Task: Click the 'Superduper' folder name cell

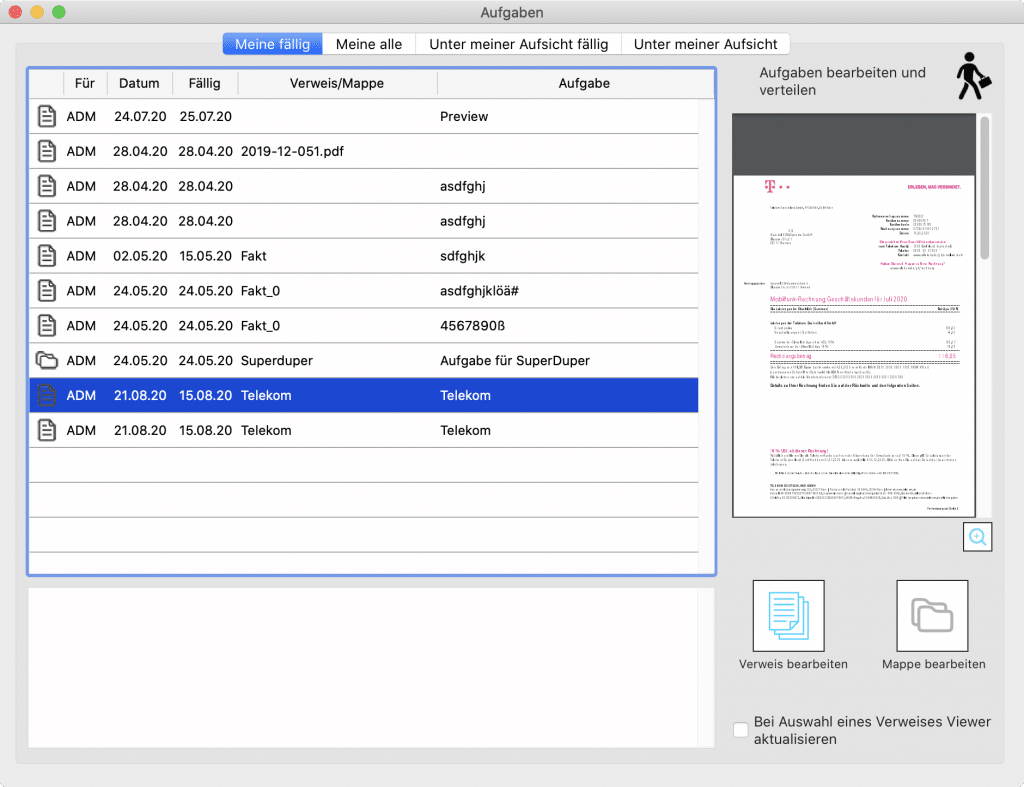Action: click(x=276, y=361)
